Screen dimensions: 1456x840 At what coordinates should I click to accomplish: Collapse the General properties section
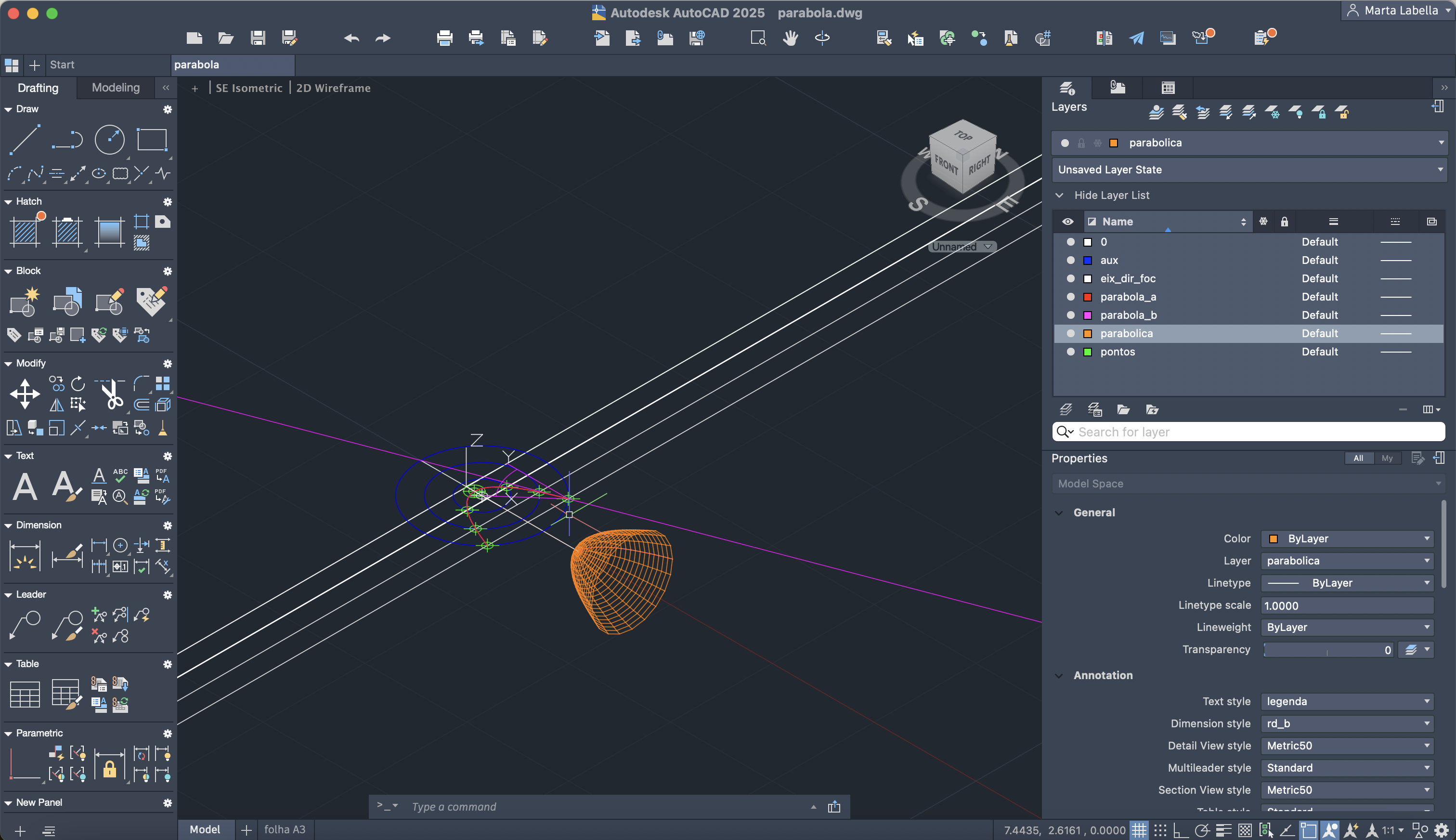tap(1059, 512)
